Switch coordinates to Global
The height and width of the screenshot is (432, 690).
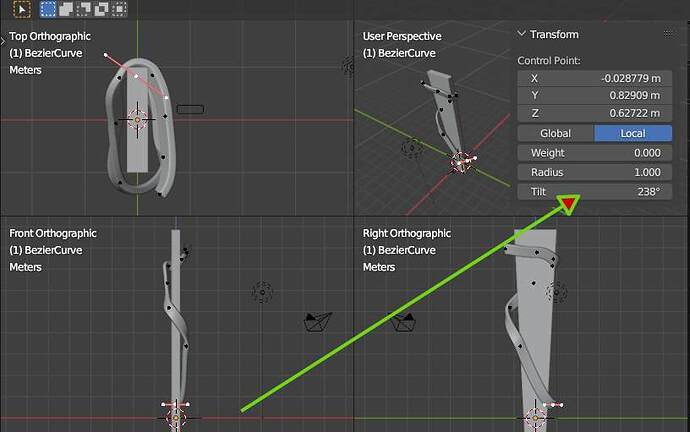pyautogui.click(x=555, y=133)
